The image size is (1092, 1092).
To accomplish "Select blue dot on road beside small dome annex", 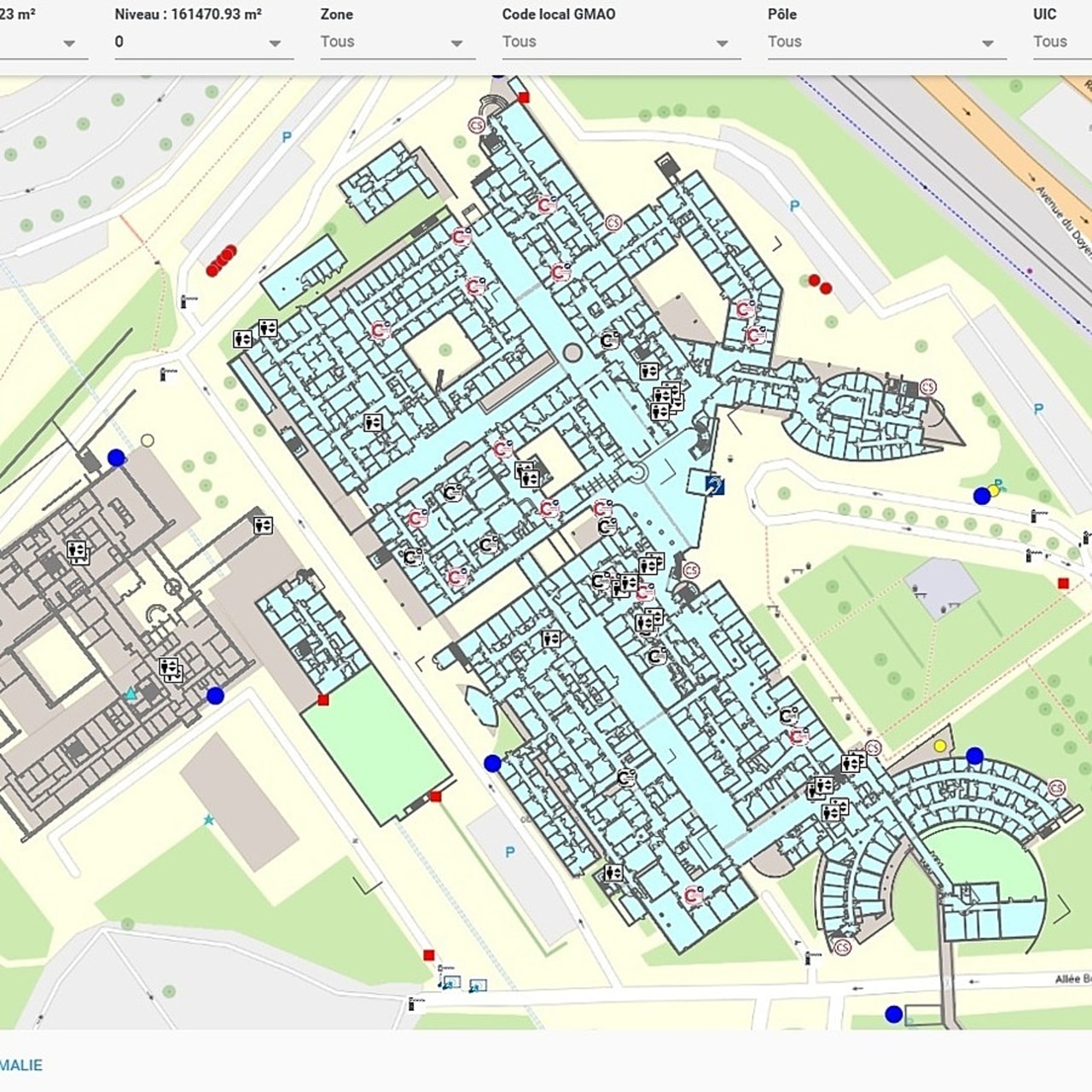I will tap(492, 764).
